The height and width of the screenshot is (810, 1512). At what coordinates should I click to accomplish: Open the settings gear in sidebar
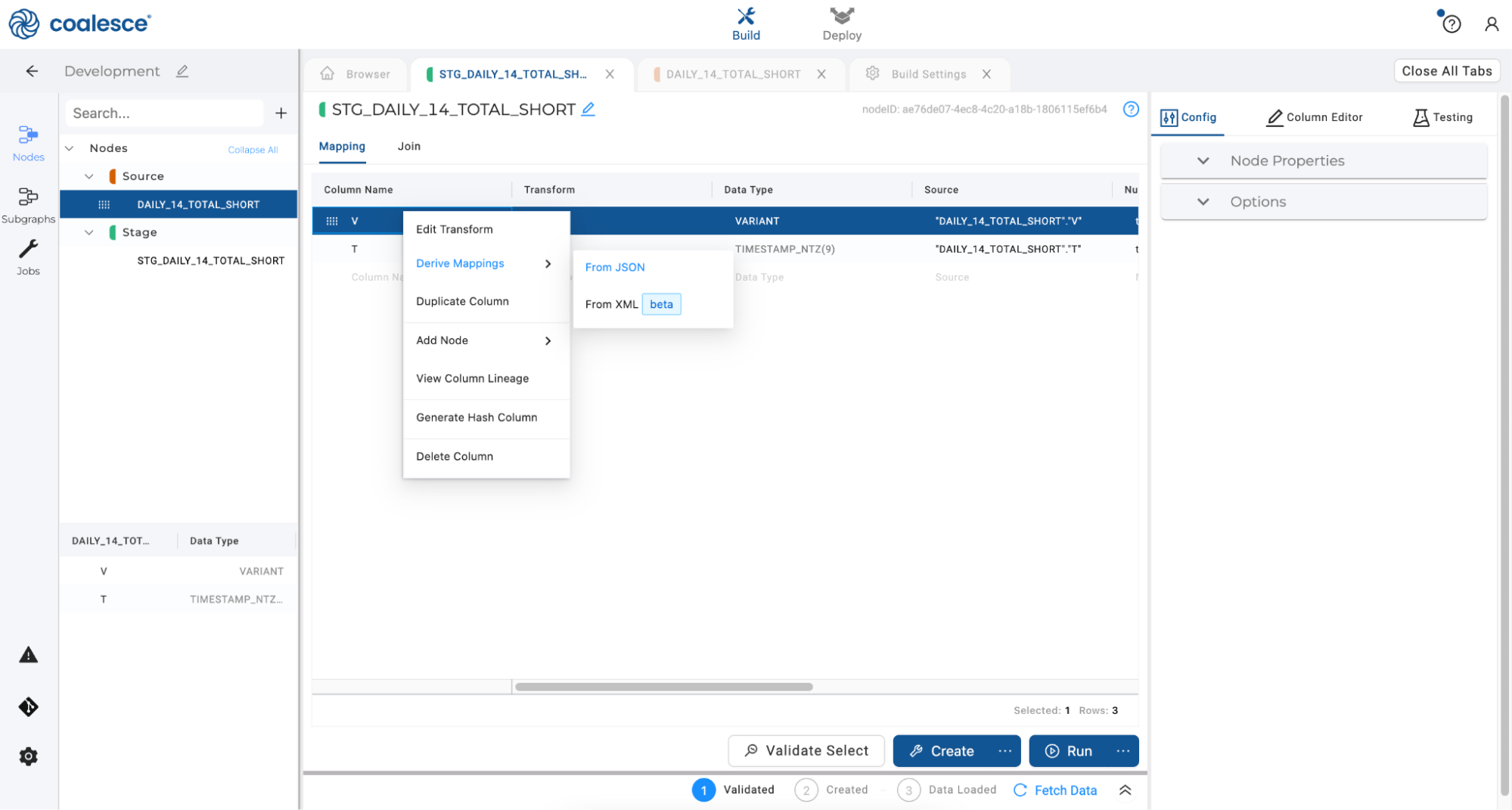tap(28, 756)
